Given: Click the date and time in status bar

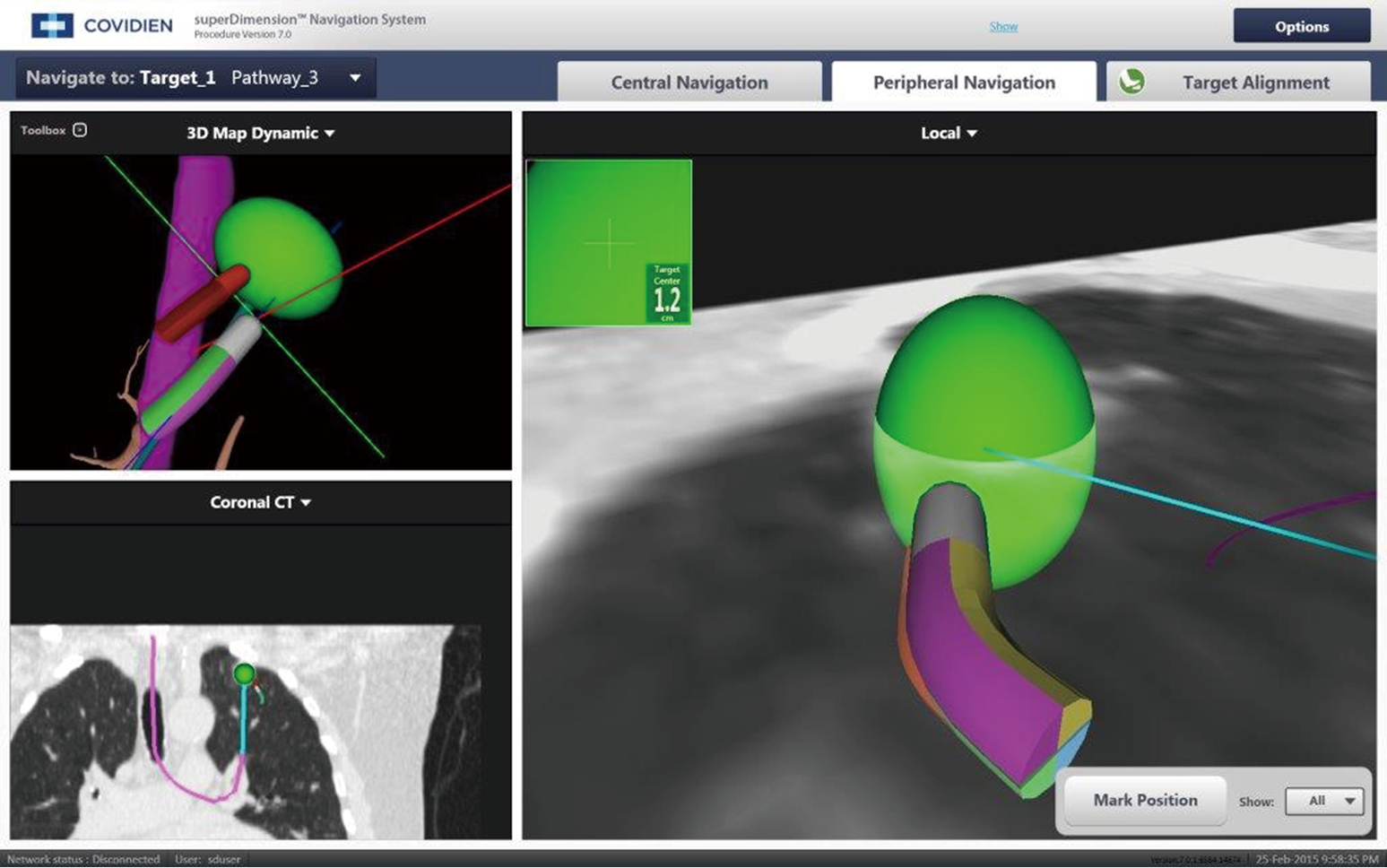Looking at the screenshot, I should [1317, 859].
